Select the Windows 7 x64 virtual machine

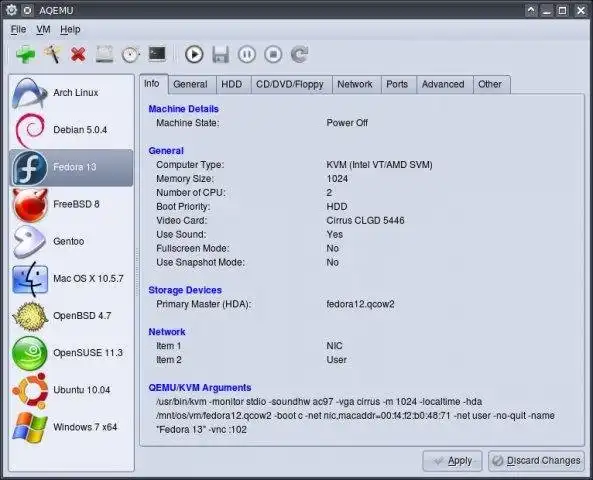(x=71, y=427)
